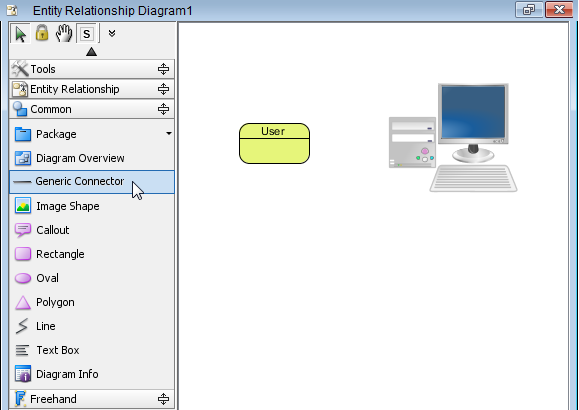
Task: Select the Generic Connector tool
Action: [92, 182]
